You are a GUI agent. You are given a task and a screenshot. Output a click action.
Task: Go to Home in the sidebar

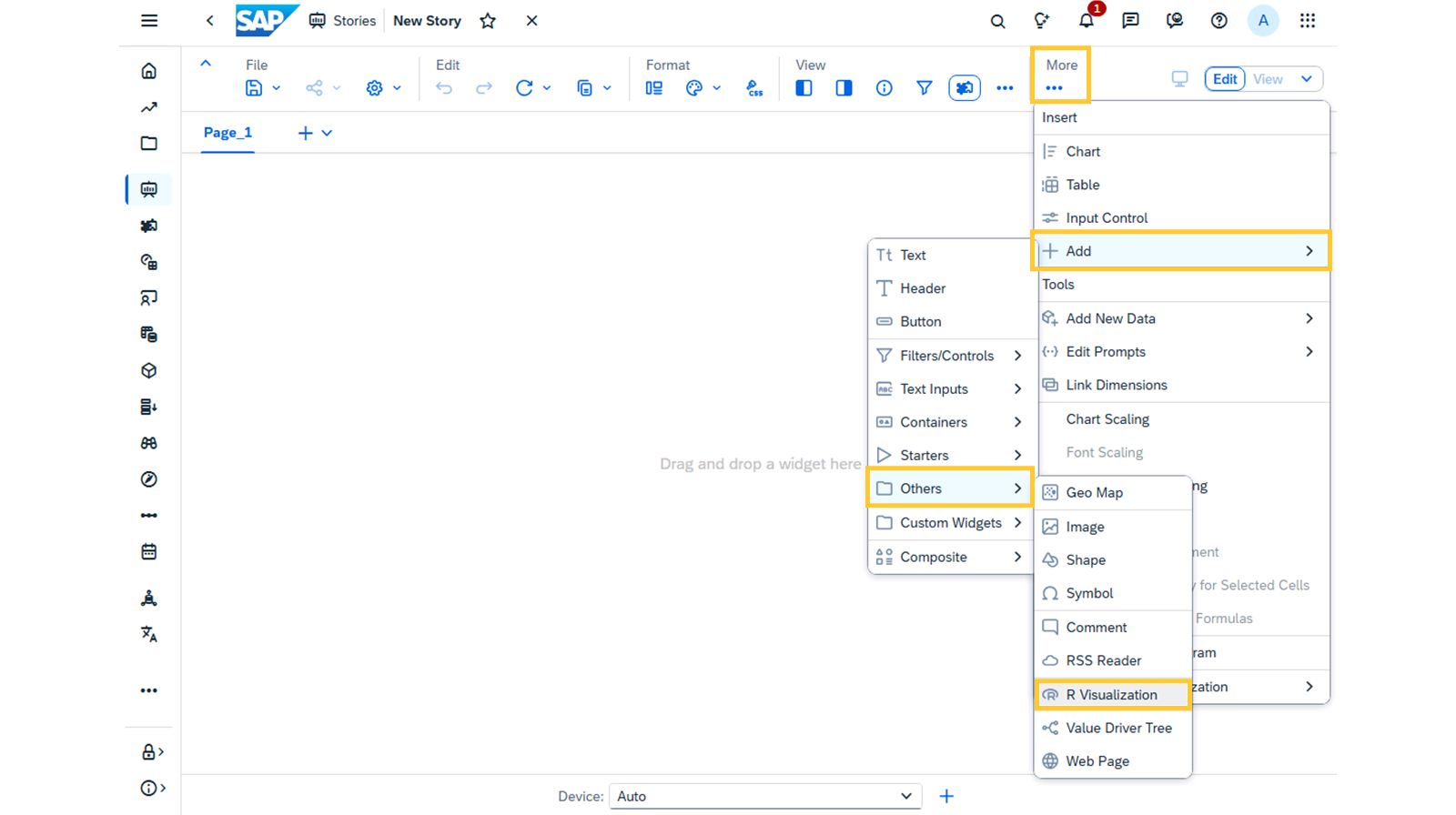149,71
